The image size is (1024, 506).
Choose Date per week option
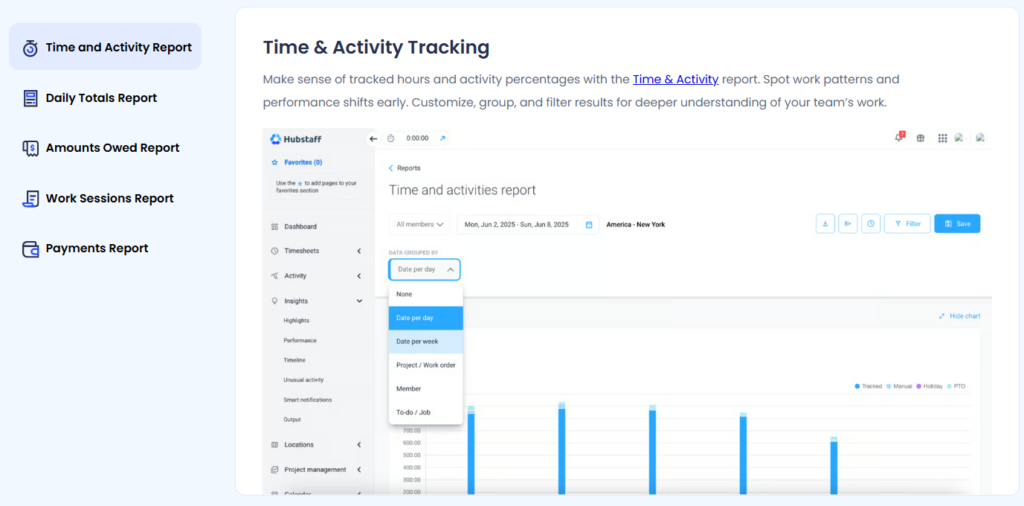click(x=426, y=341)
